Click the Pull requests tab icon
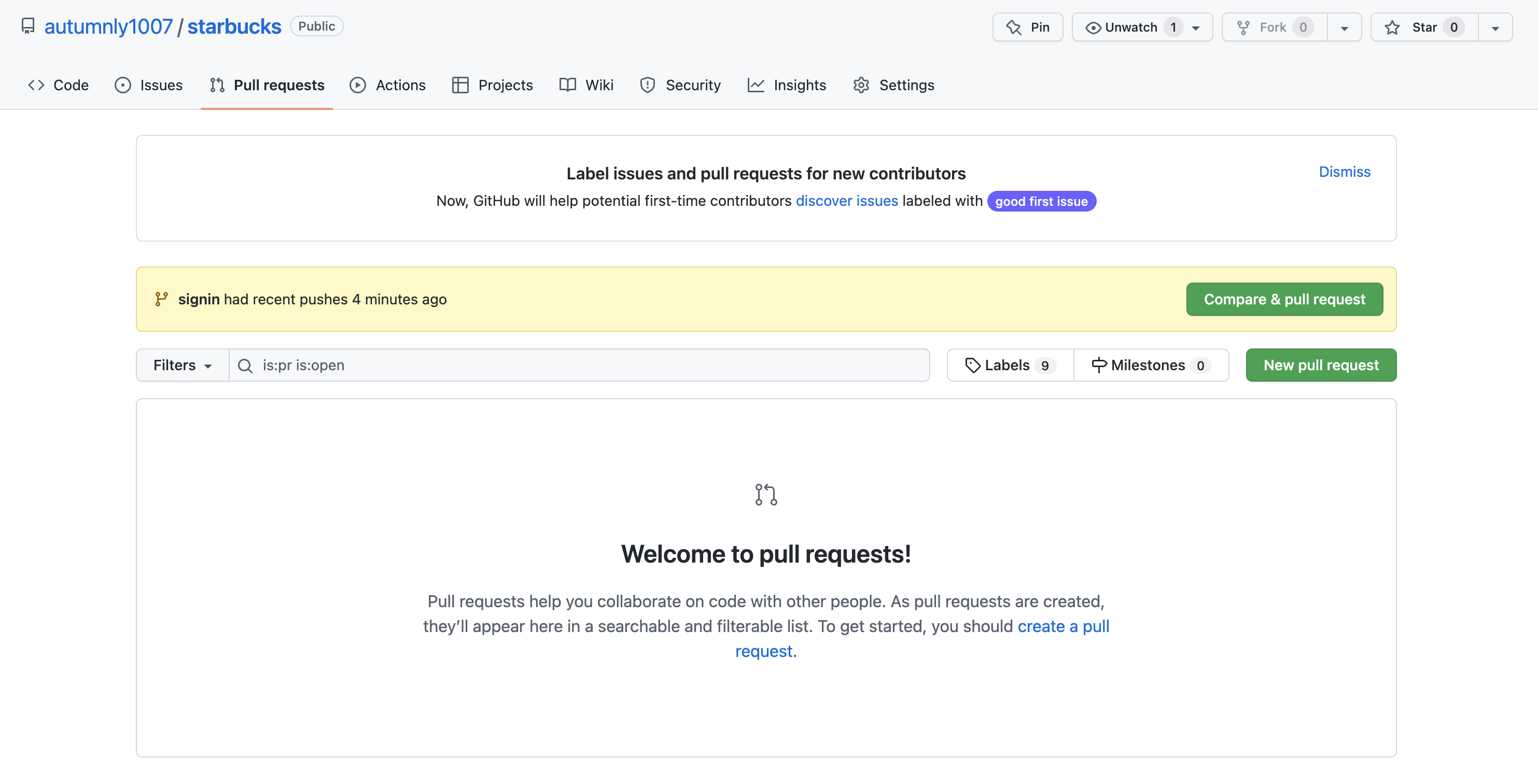This screenshot has height=784, width=1538. [x=217, y=86]
